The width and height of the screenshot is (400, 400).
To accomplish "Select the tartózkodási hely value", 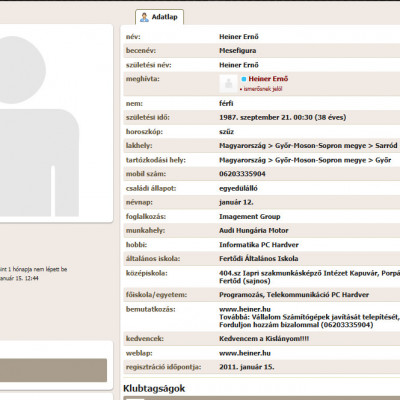I will 305,160.
